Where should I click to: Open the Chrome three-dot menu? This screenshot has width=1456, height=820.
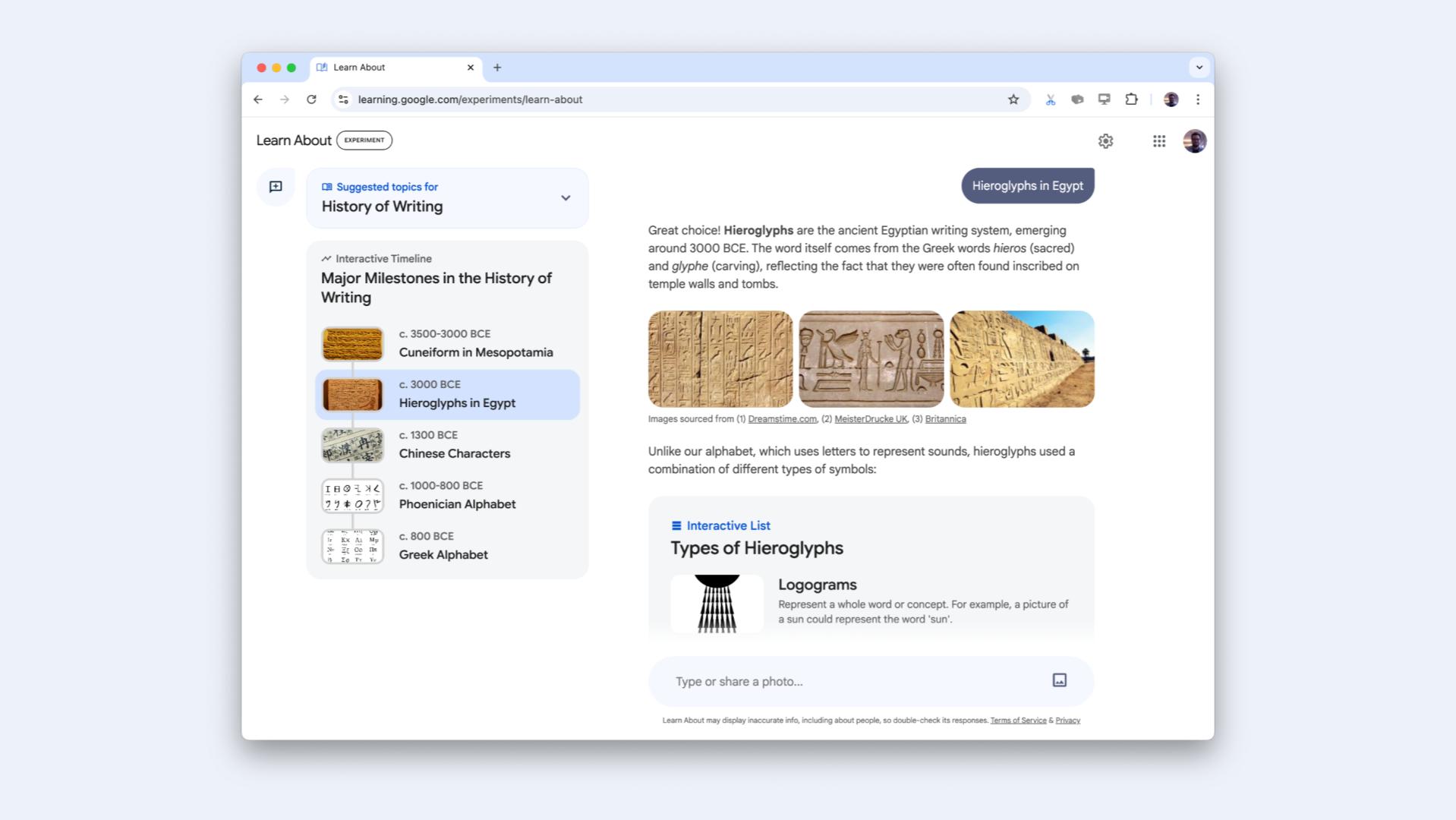click(x=1197, y=99)
